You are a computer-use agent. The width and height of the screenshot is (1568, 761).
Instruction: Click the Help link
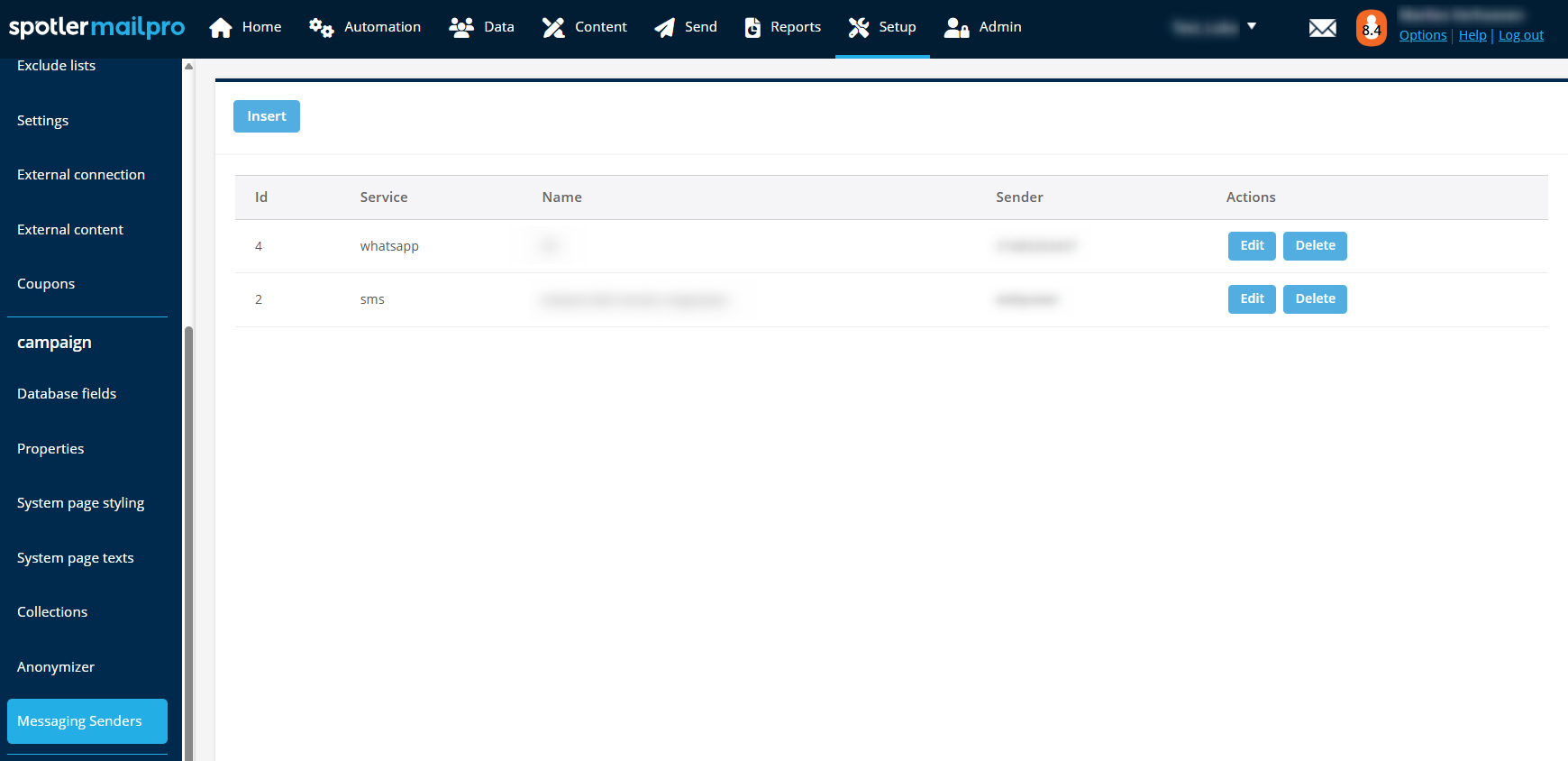tap(1472, 35)
